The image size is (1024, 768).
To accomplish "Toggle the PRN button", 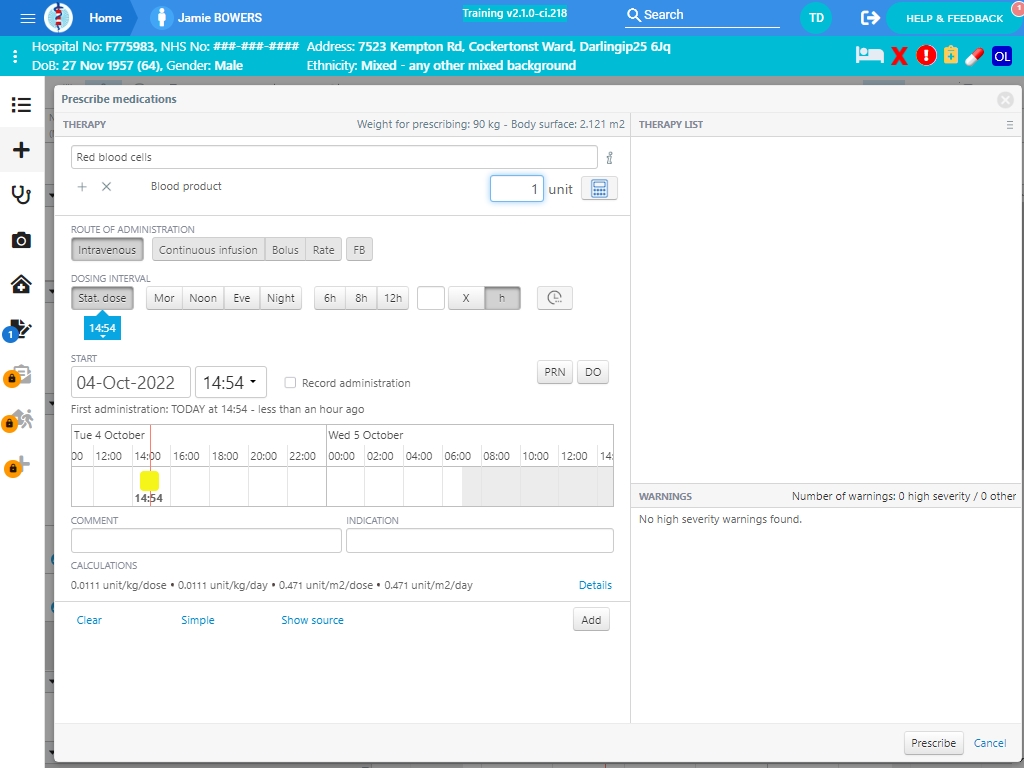I will coord(554,372).
